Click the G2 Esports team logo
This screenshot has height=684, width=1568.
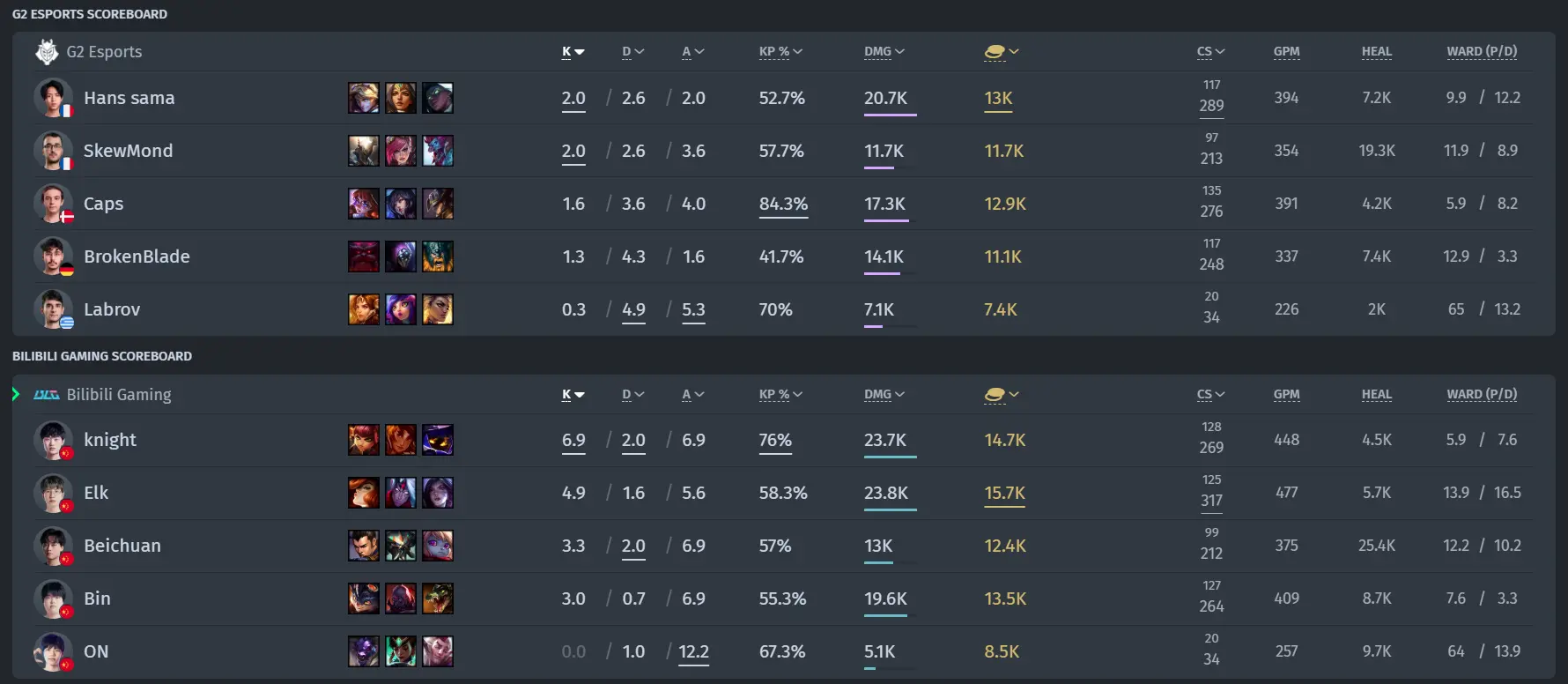[47, 52]
